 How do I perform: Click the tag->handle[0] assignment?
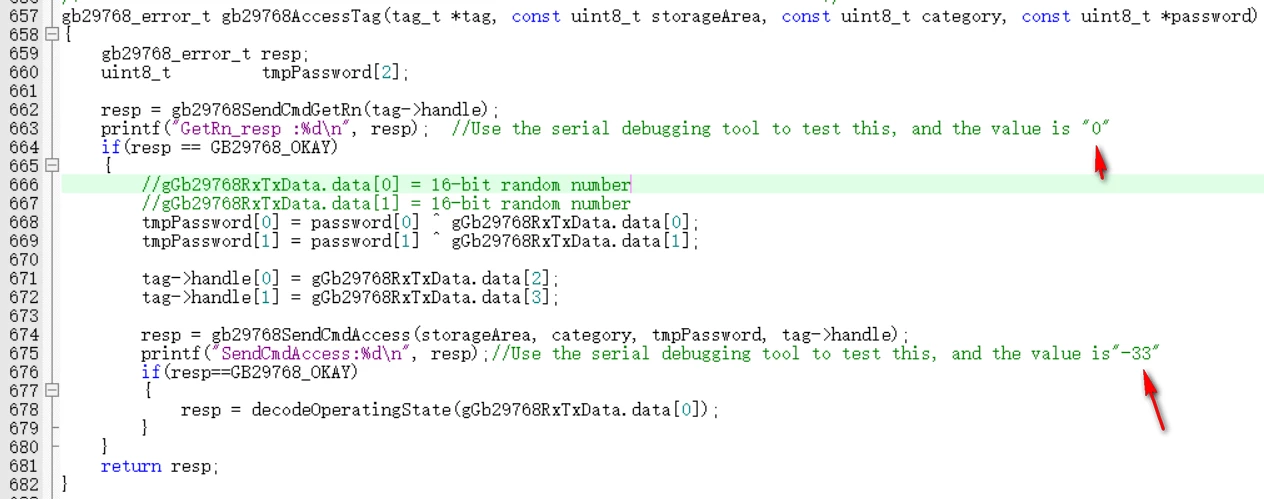point(350,279)
